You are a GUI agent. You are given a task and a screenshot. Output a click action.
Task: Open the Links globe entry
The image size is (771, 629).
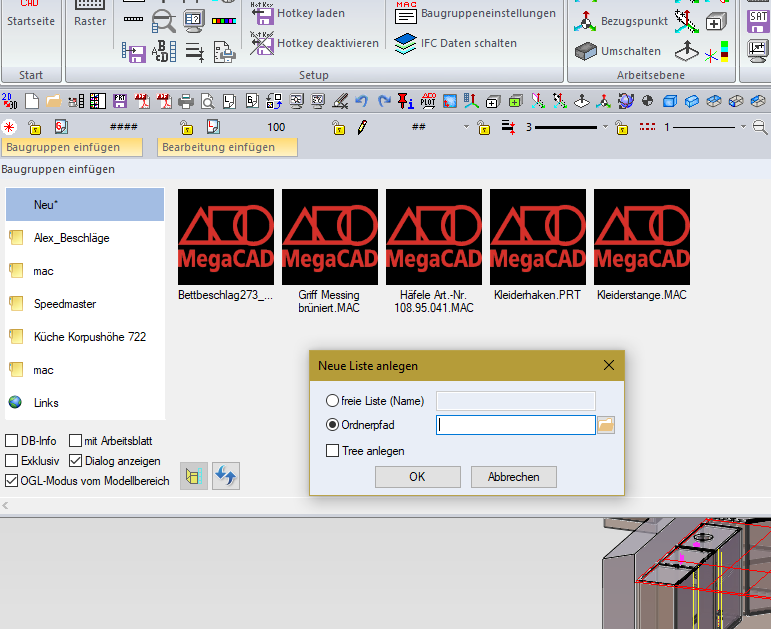(x=85, y=403)
